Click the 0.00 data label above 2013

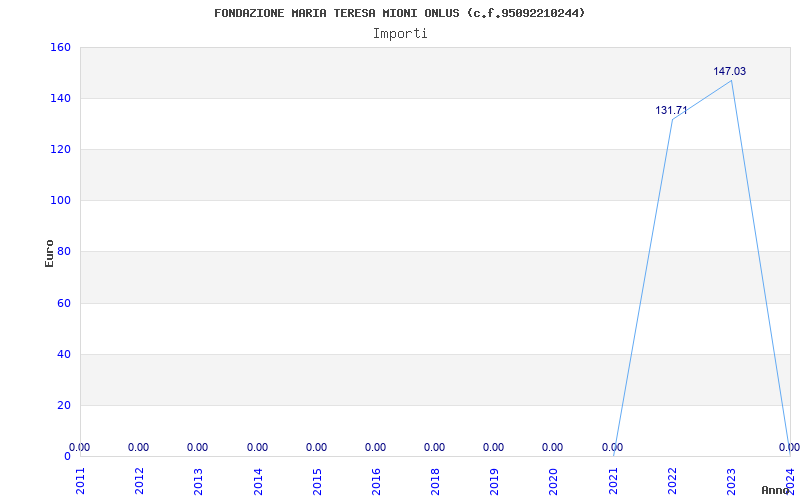coord(197,447)
